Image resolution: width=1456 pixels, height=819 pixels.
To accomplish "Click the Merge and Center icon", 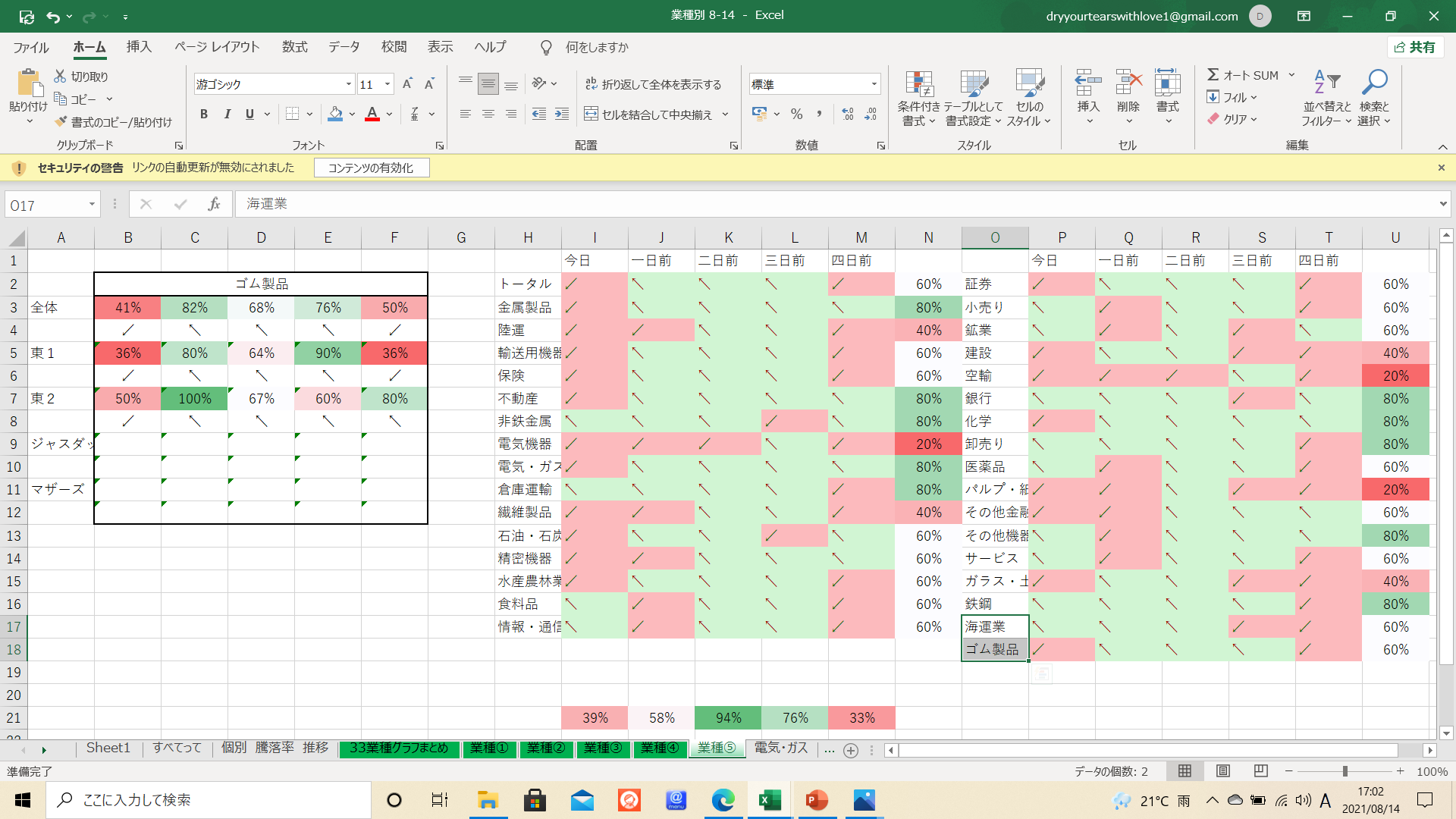I will (591, 115).
